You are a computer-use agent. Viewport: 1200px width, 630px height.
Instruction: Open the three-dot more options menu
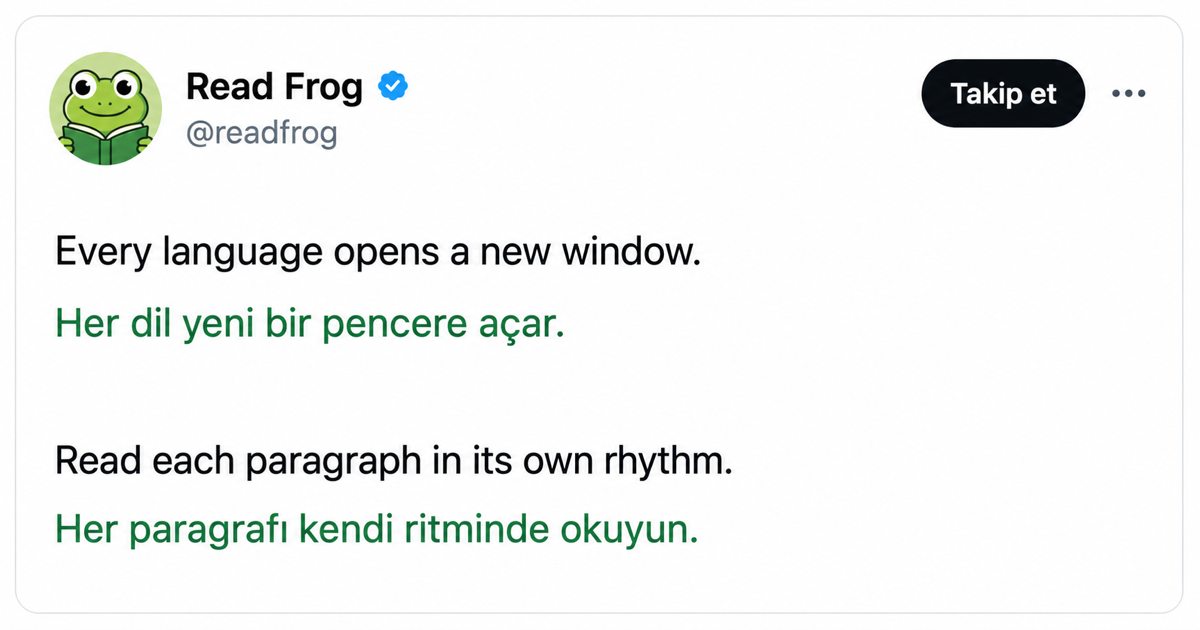coord(1127,93)
